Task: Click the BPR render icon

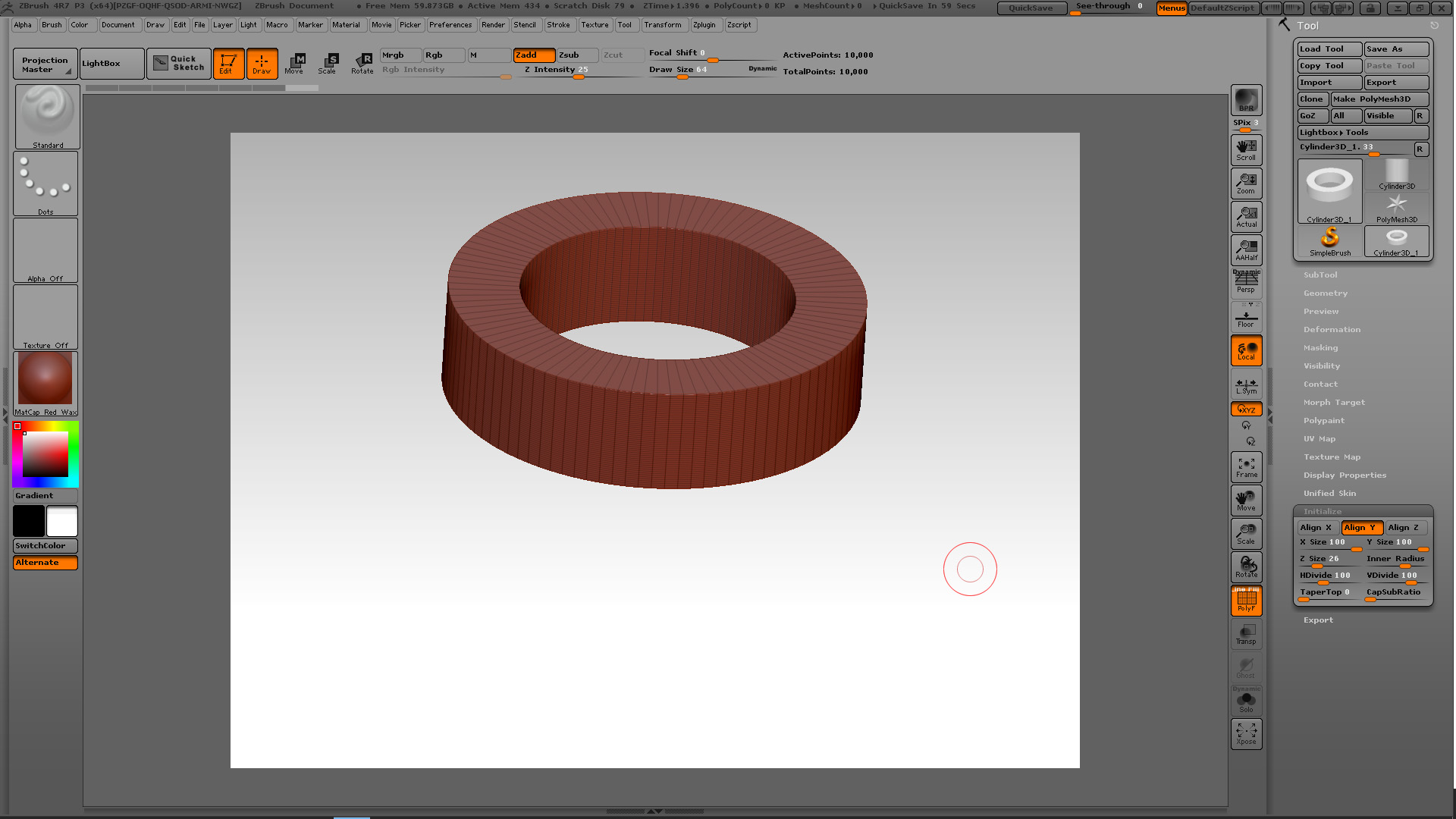Action: point(1246,100)
